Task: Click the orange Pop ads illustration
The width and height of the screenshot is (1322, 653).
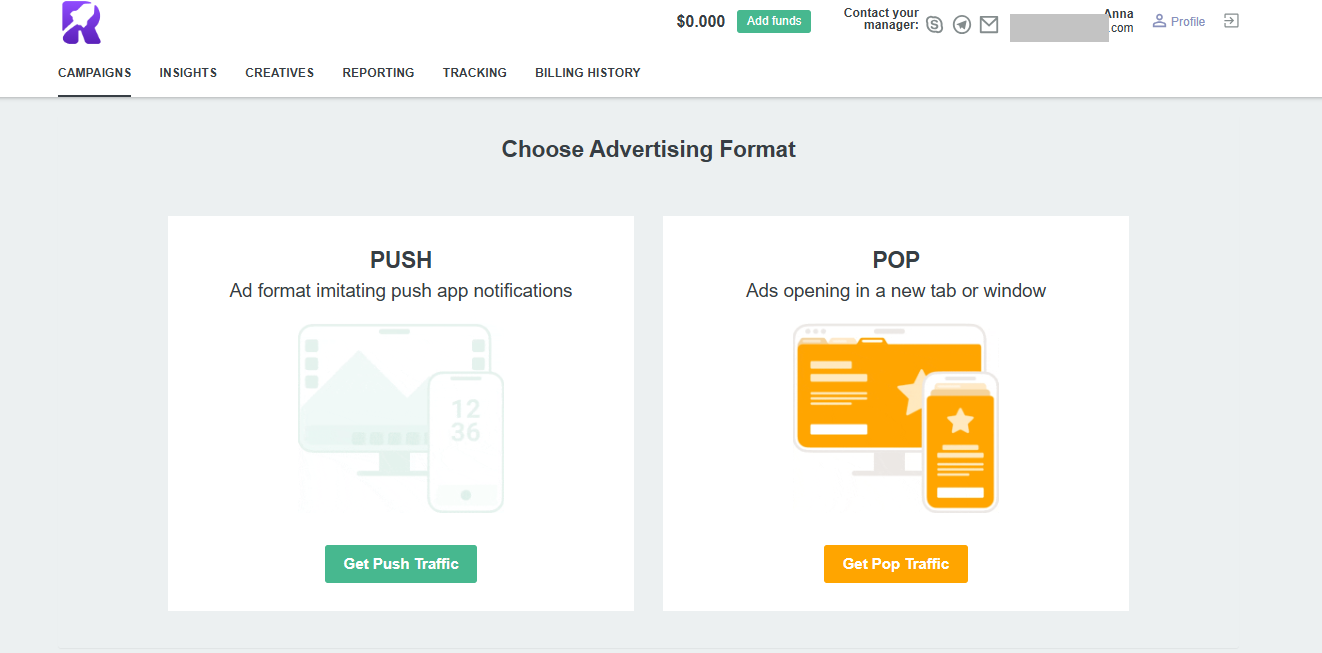Action: (896, 418)
